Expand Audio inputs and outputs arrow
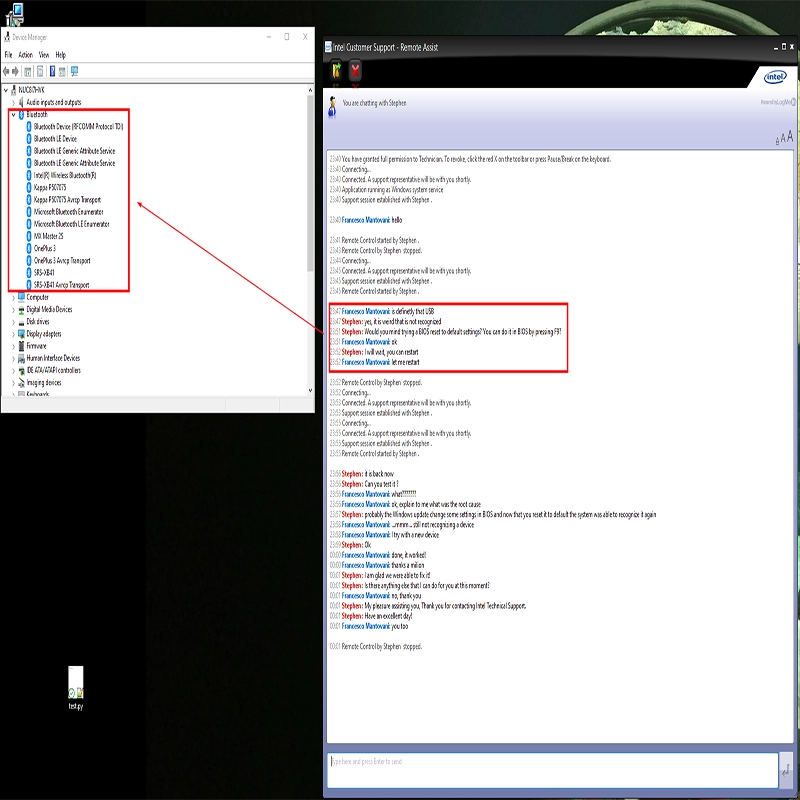The width and height of the screenshot is (800, 800). [14, 103]
